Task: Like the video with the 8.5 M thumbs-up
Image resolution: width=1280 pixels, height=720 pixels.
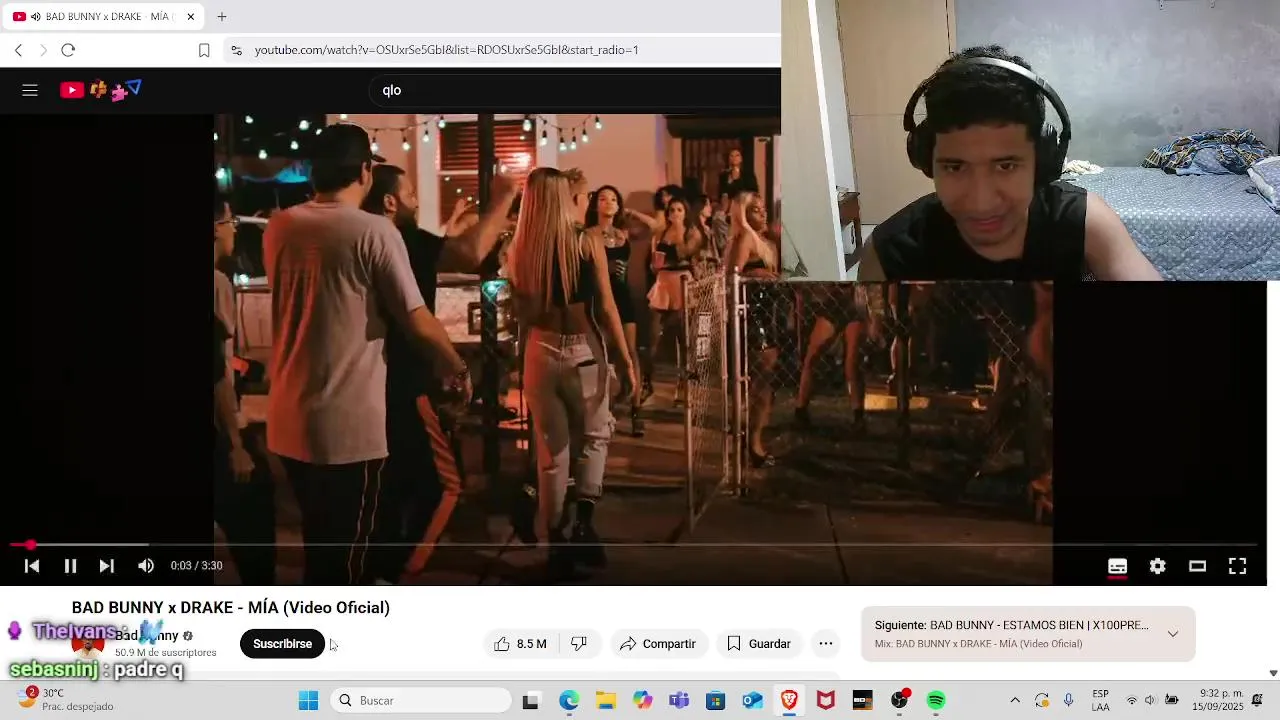Action: (520, 644)
